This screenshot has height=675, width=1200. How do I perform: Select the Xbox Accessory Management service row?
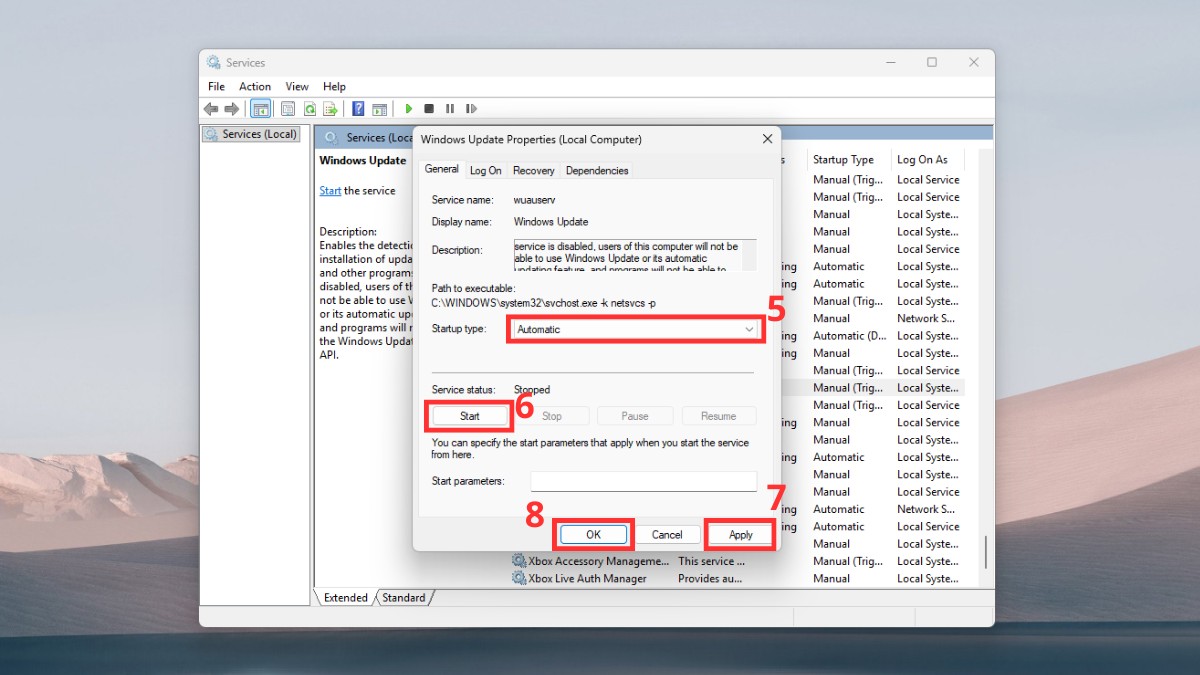point(740,561)
